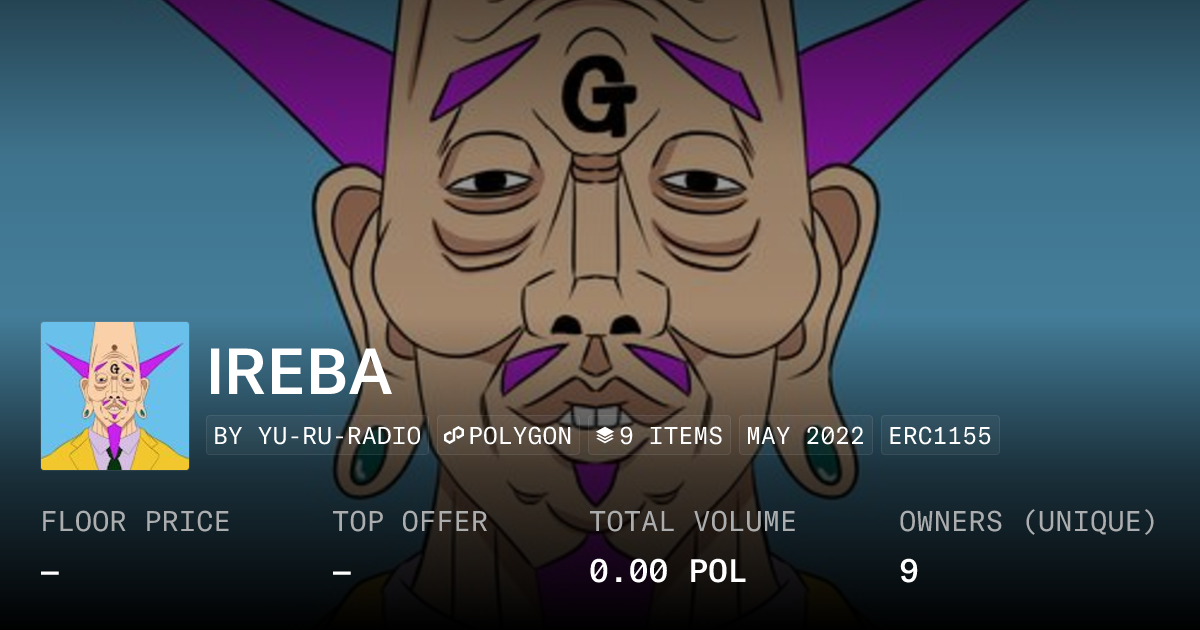
Task: Click the OWNERS (UNIQUE) label
Action: point(1027,522)
